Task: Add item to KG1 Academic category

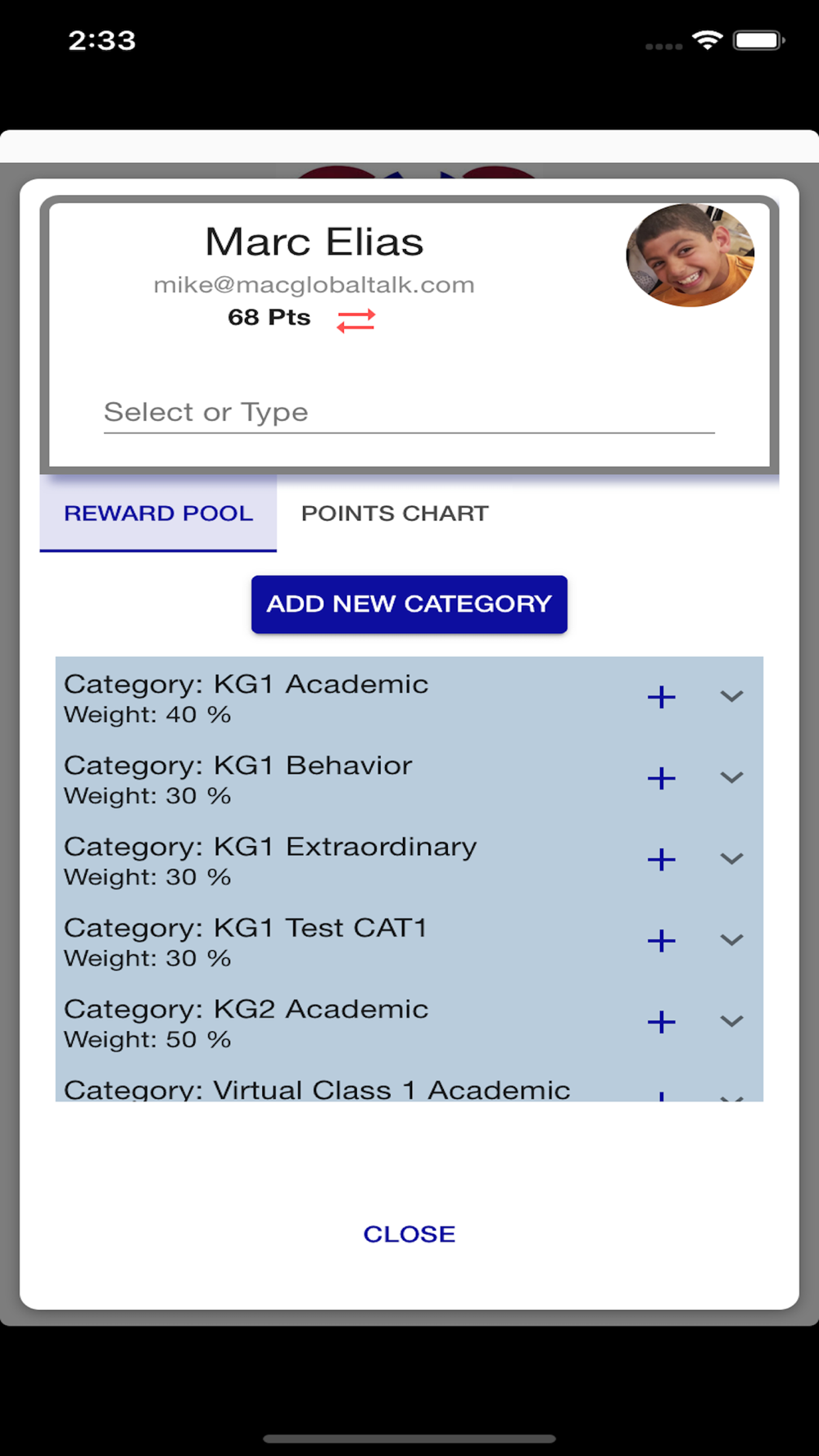Action: click(x=661, y=697)
